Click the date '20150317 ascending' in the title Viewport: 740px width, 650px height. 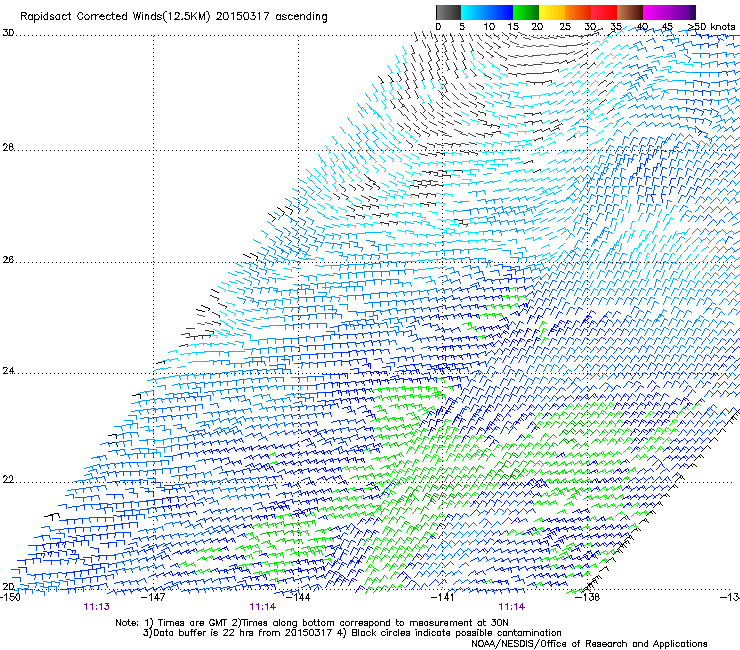tap(271, 17)
